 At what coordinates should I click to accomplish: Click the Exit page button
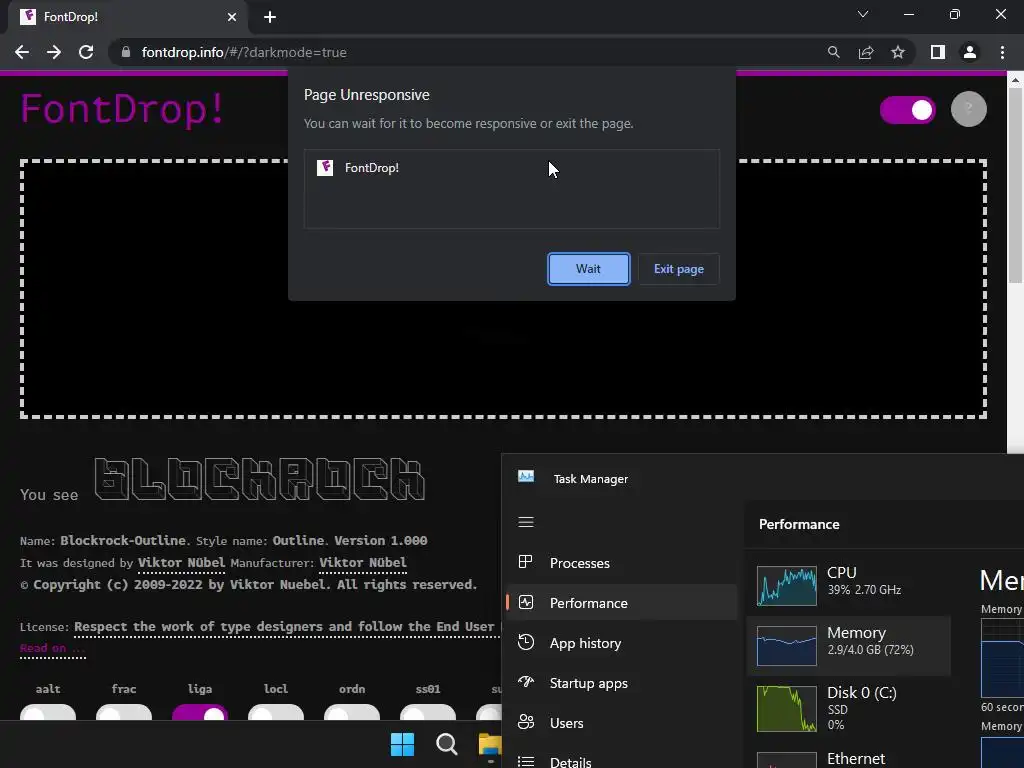click(679, 269)
